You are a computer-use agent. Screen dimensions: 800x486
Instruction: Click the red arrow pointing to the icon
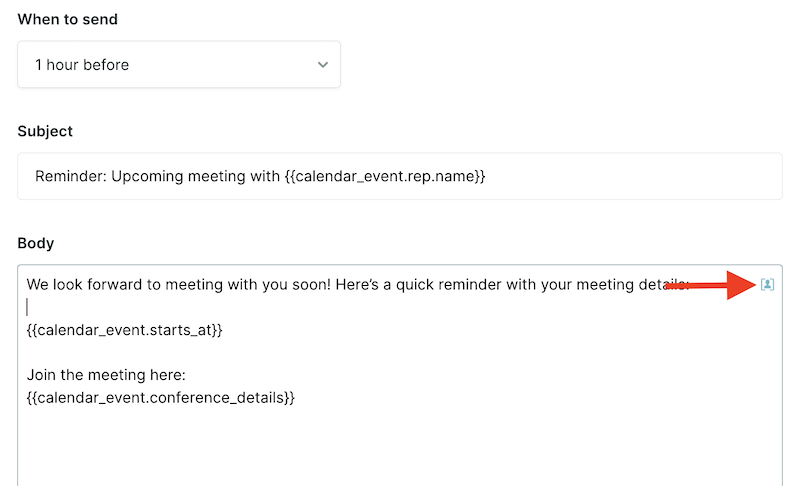[x=711, y=285]
